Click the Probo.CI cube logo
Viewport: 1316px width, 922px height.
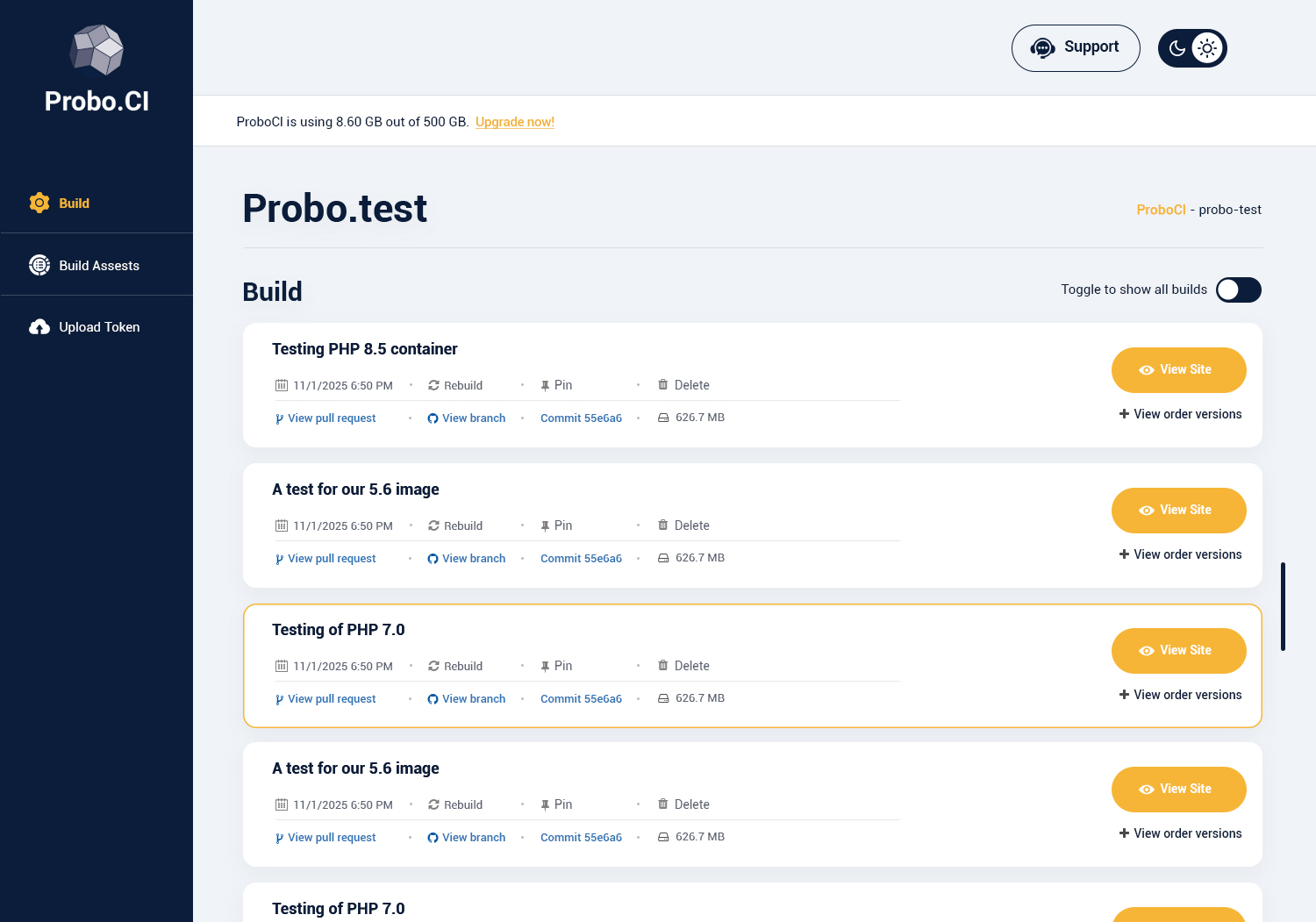pos(97,49)
